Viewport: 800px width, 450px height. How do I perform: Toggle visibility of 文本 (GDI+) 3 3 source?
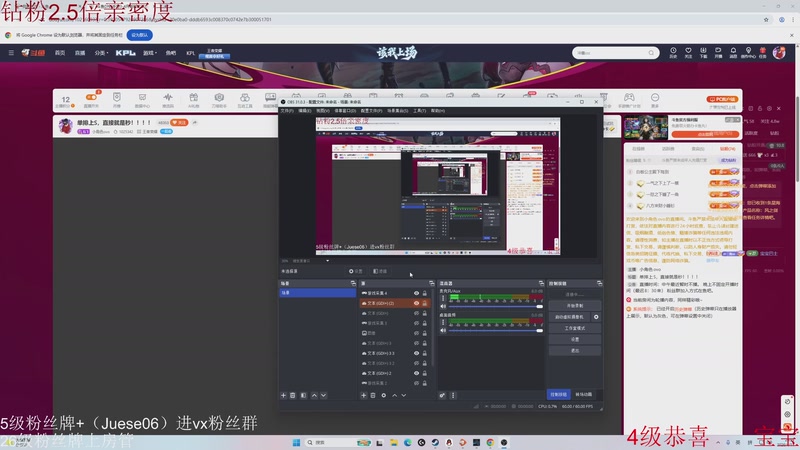(x=416, y=353)
